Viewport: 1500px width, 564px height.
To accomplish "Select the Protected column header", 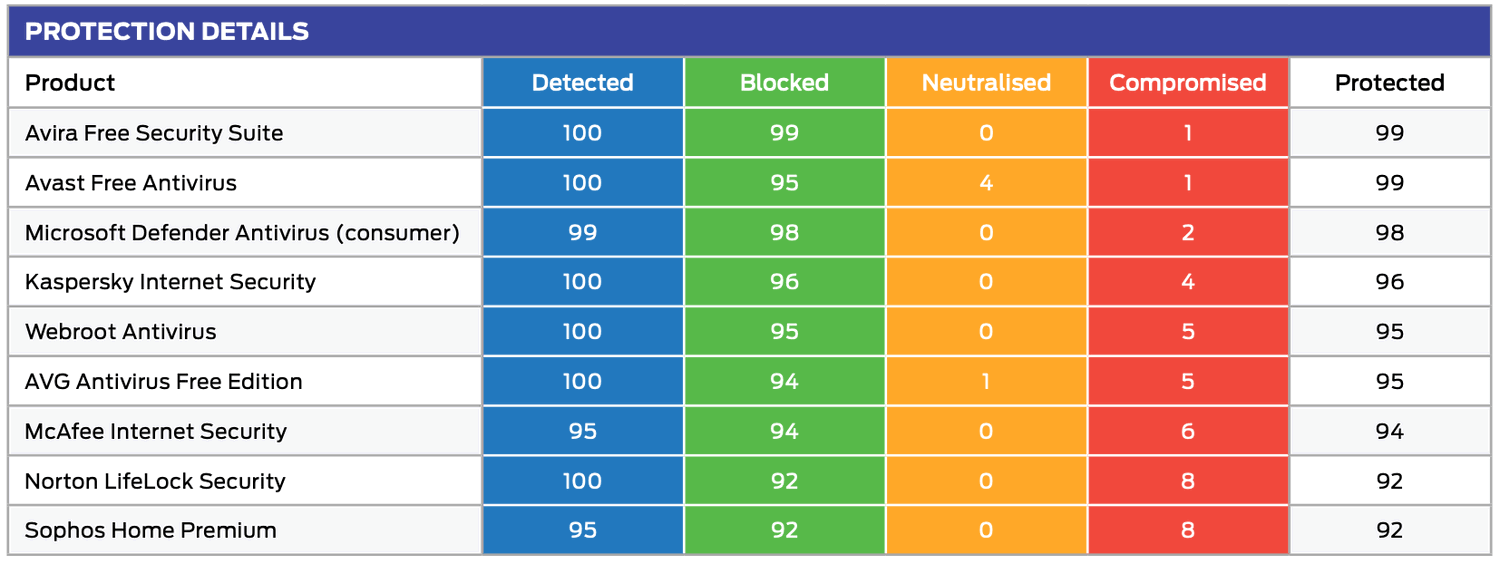I will 1389,83.
